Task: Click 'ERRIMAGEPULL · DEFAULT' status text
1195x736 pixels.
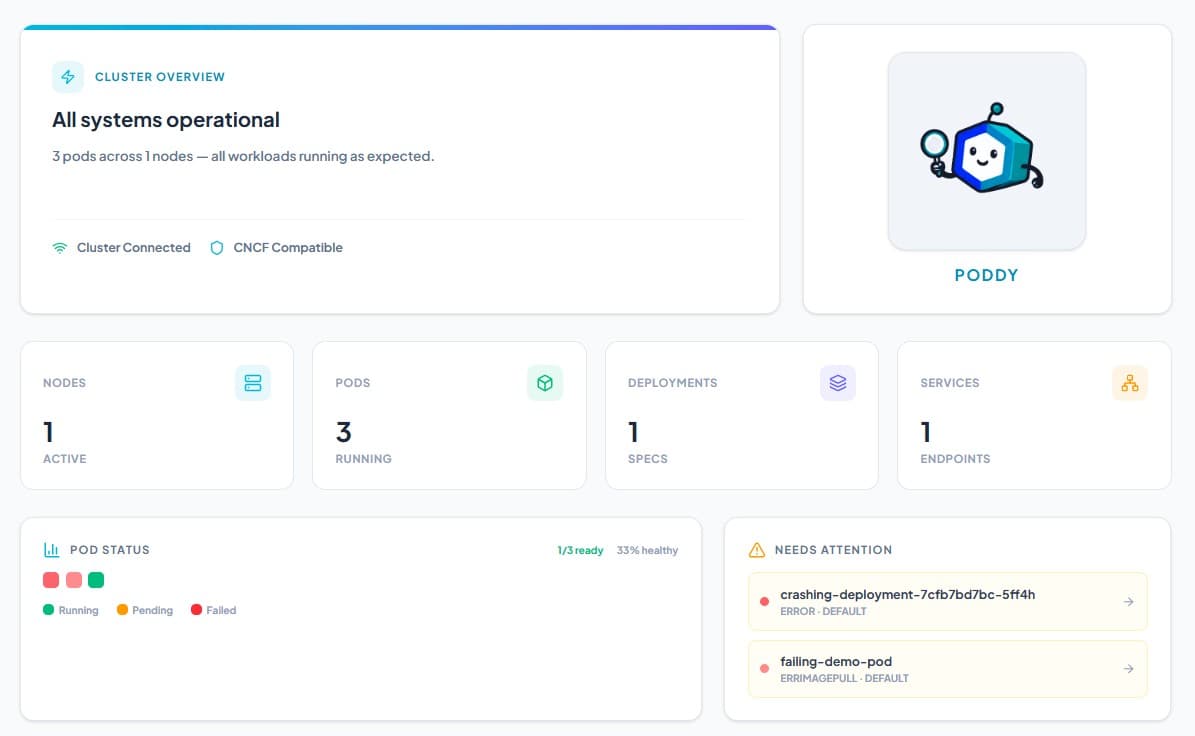Action: click(844, 678)
